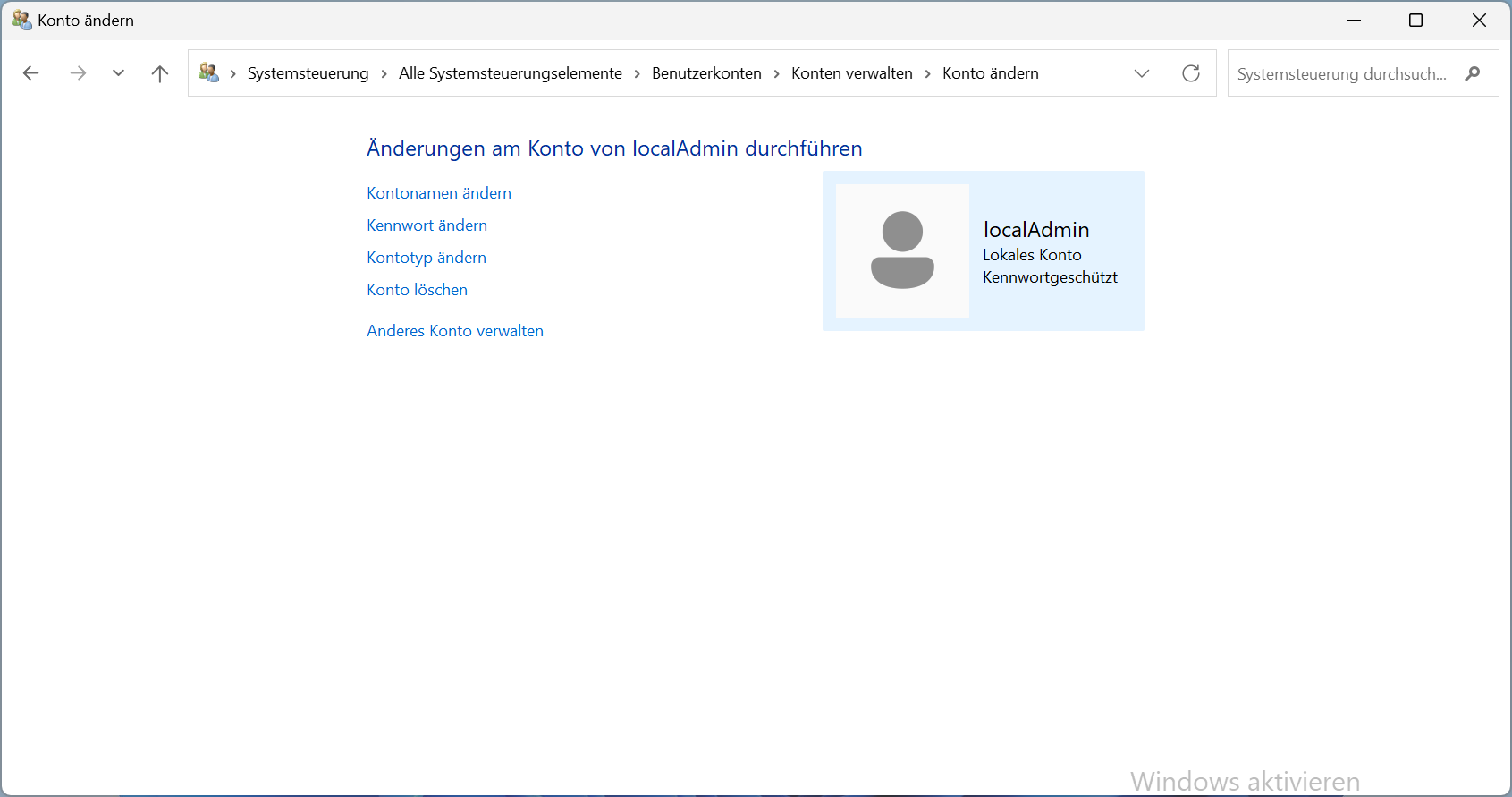1512x797 pixels.
Task: Refresh the Konto ändern page
Action: click(1190, 73)
